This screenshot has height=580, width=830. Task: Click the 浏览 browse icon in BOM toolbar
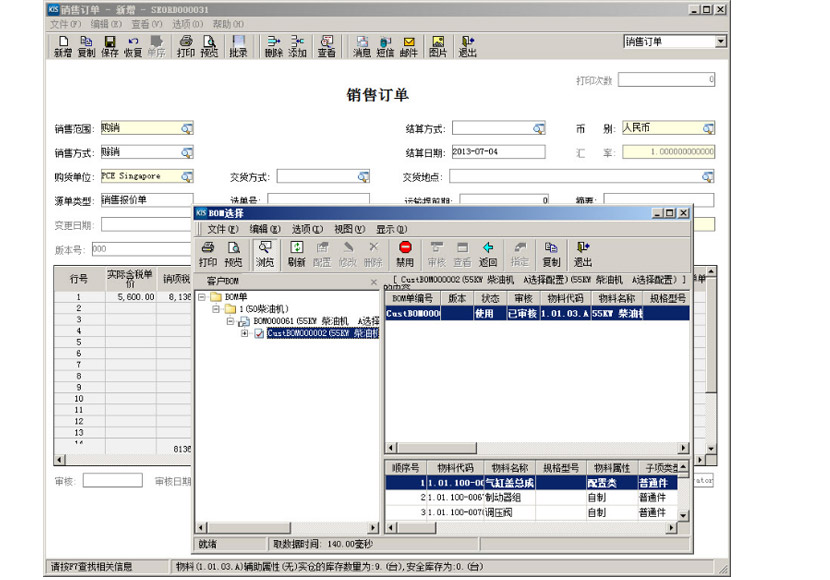coord(264,252)
